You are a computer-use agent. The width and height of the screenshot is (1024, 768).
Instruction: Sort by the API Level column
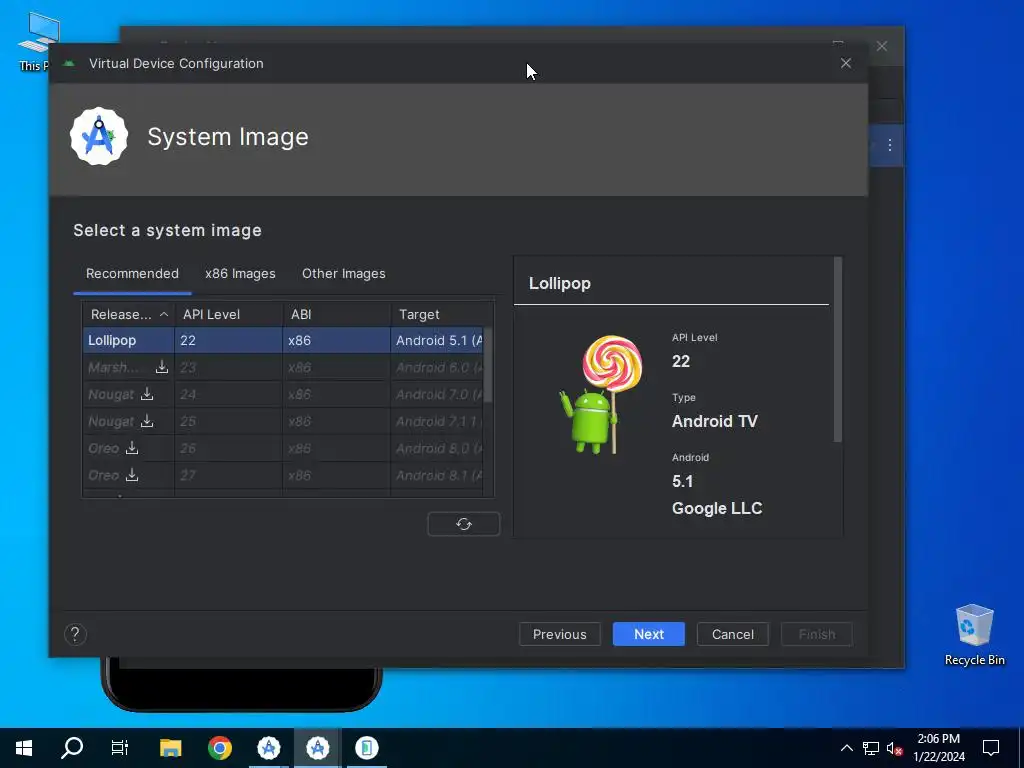(x=229, y=314)
